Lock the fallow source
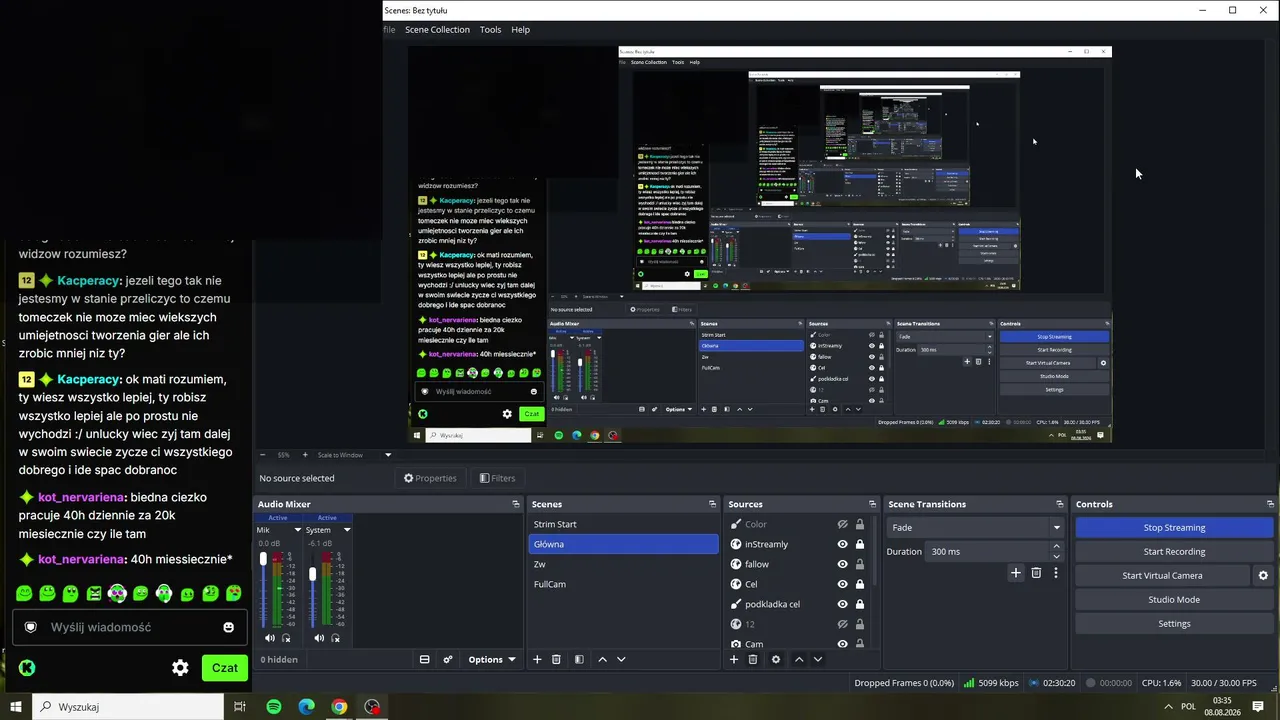Viewport: 1280px width, 720px height. tap(859, 564)
